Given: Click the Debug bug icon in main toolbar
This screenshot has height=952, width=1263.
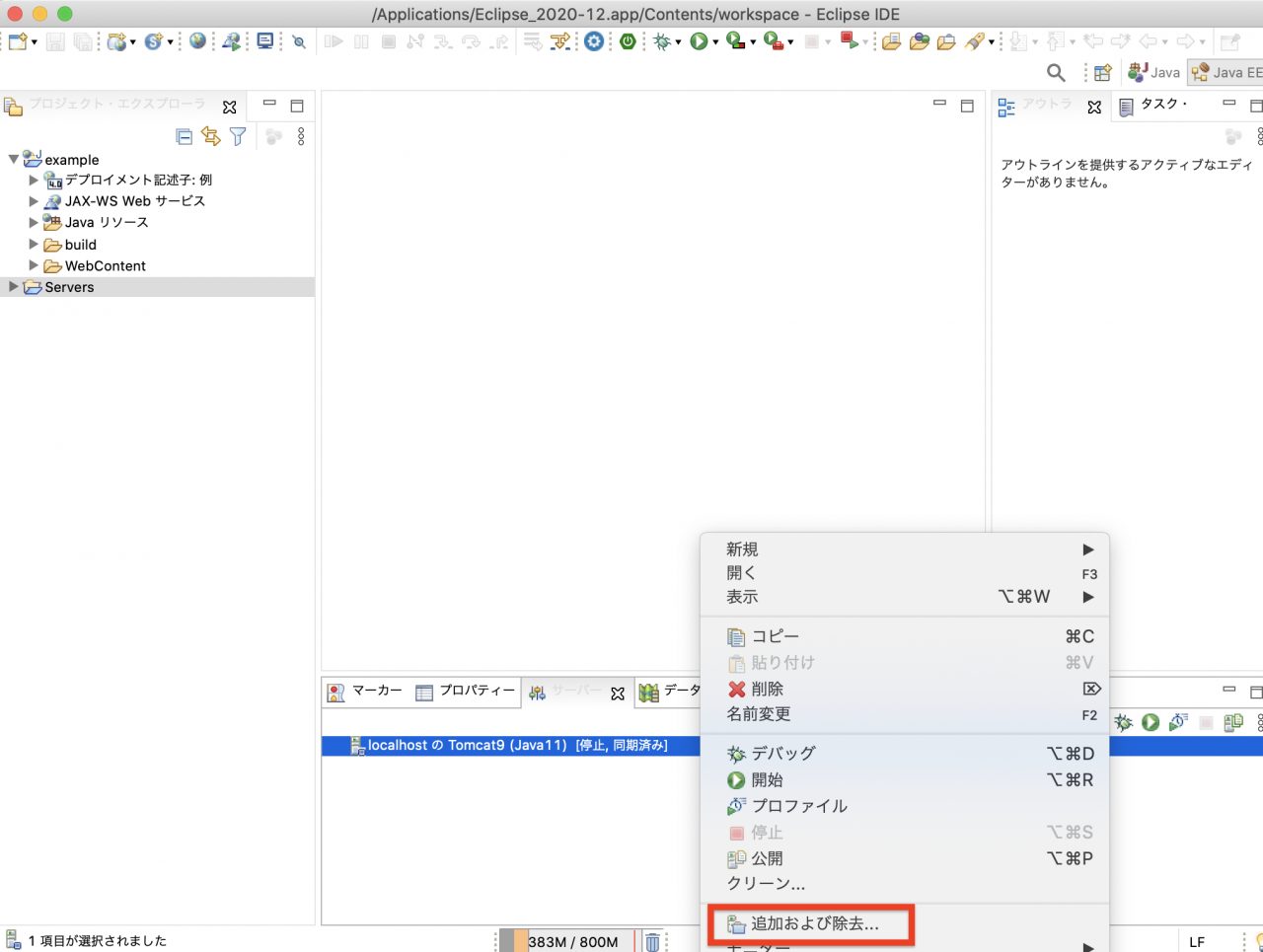Looking at the screenshot, I should (x=662, y=41).
